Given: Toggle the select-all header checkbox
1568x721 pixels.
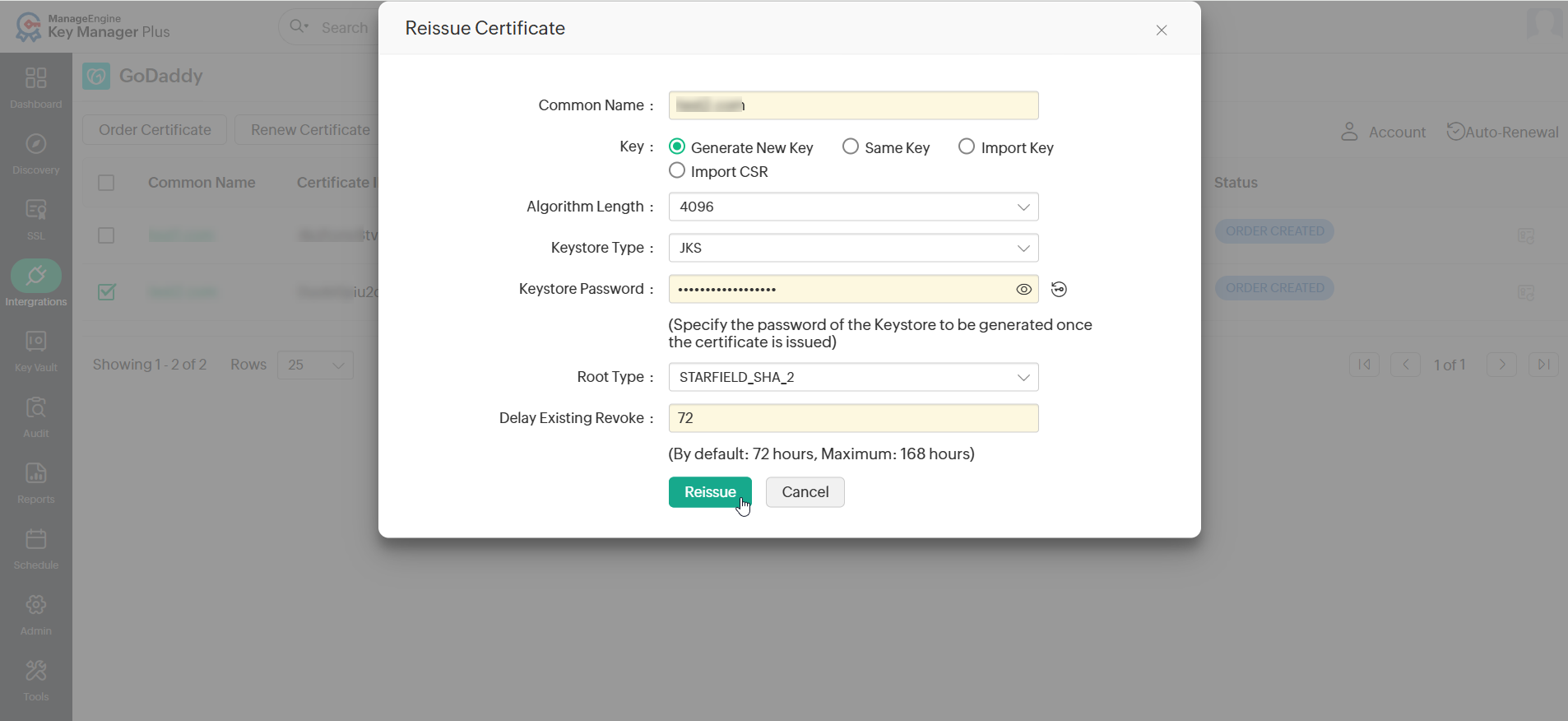Looking at the screenshot, I should pyautogui.click(x=106, y=183).
